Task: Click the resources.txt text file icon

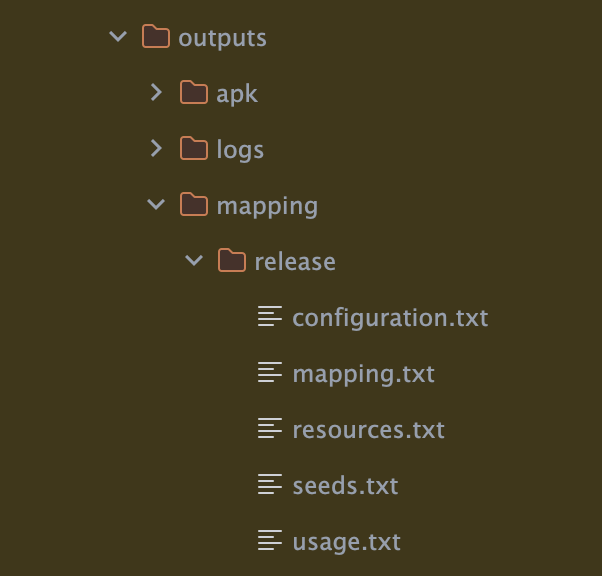Action: [270, 429]
